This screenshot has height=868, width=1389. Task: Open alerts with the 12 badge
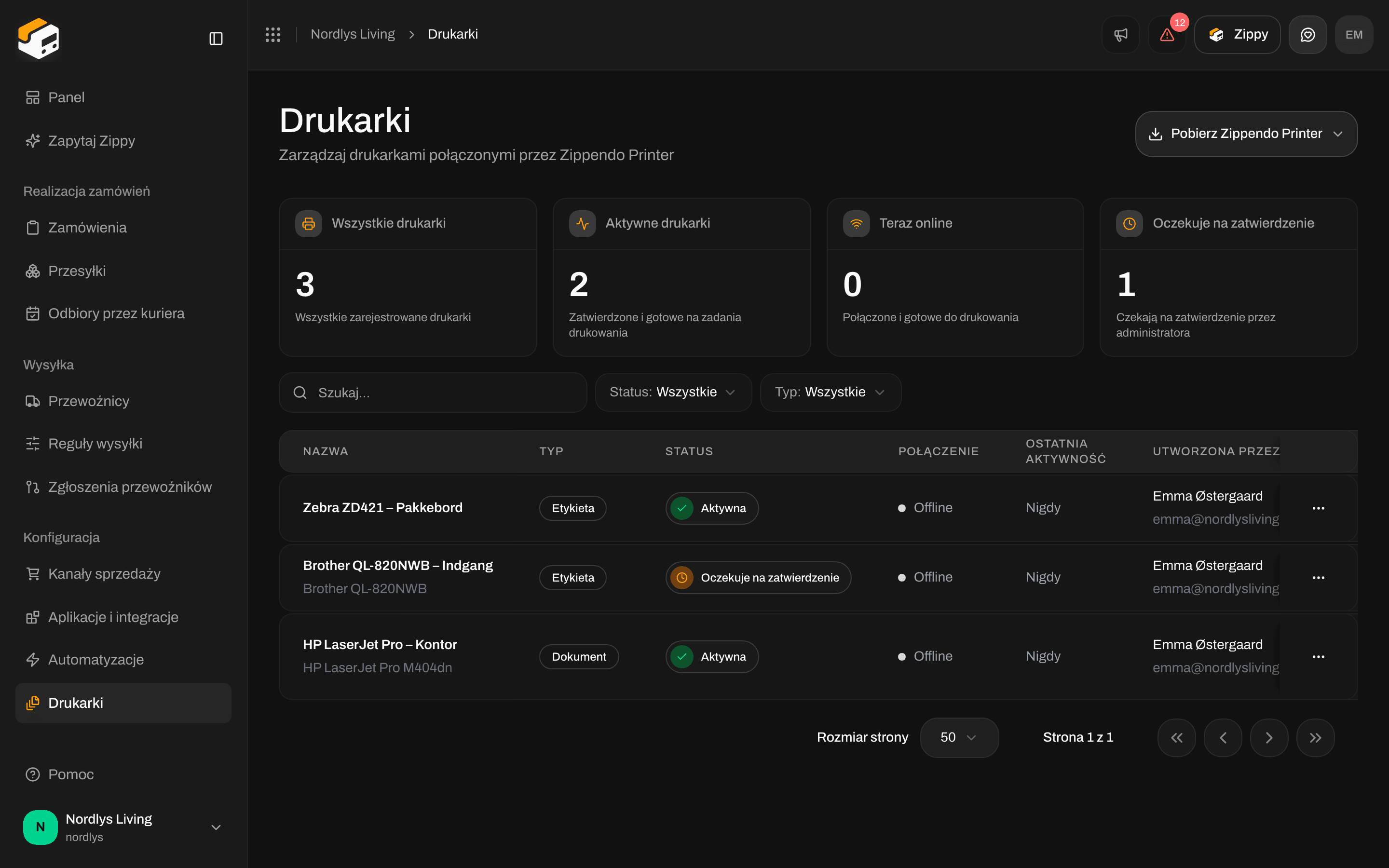pos(1167,34)
